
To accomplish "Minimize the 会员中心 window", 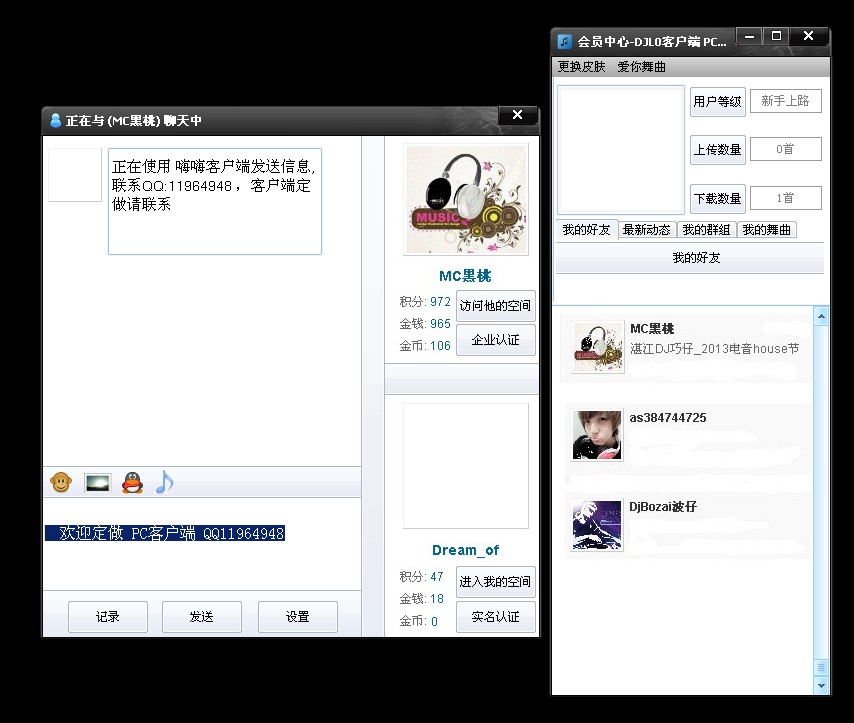I will click(x=749, y=37).
